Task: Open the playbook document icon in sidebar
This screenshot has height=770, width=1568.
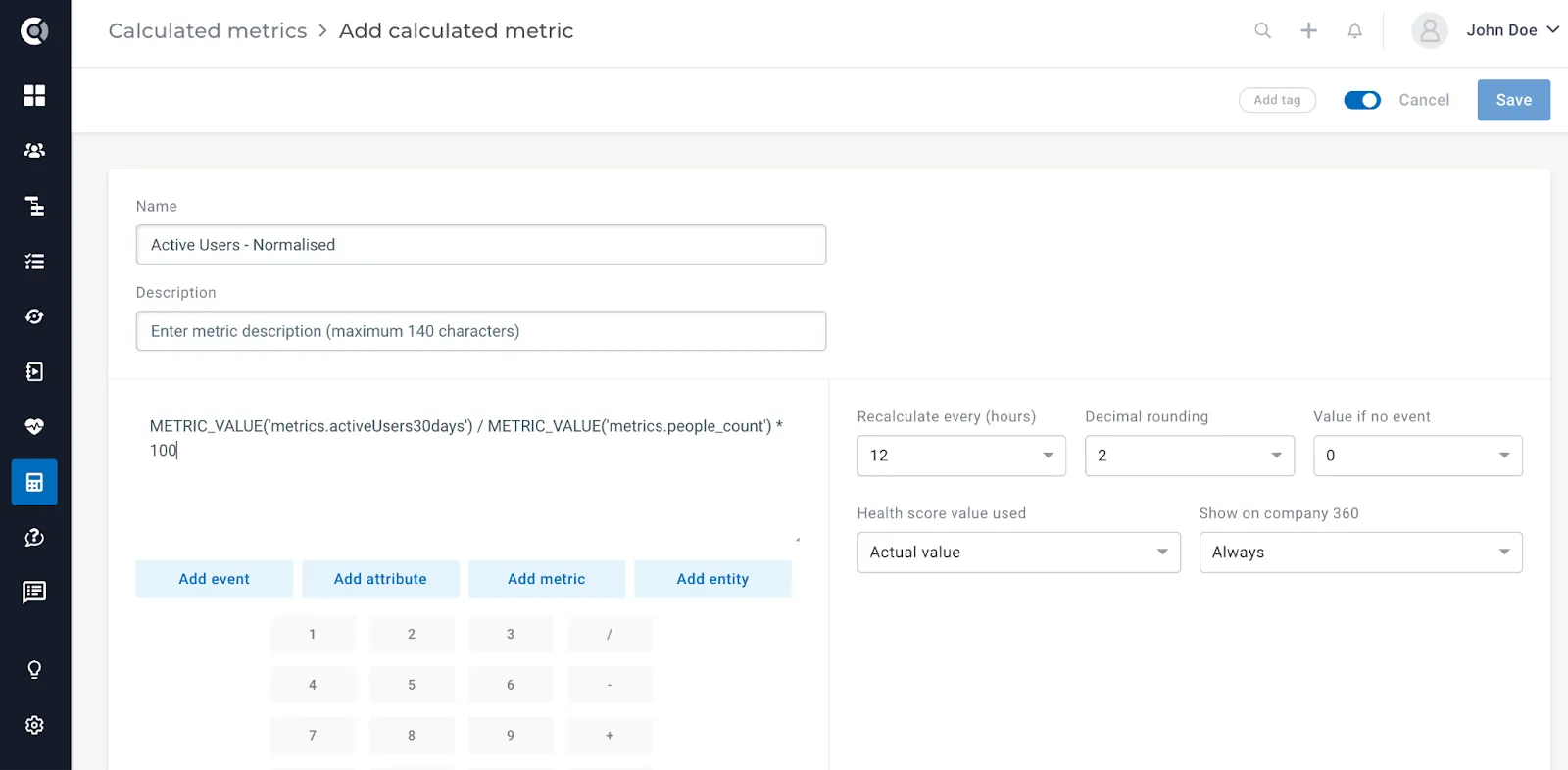Action: [34, 371]
